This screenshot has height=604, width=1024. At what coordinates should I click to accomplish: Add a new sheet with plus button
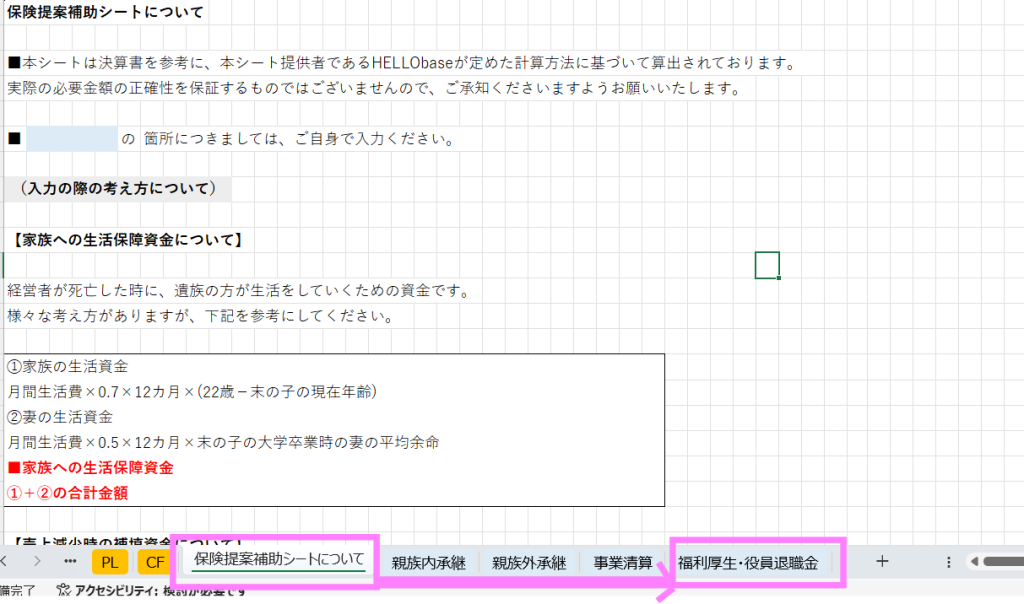[x=882, y=561]
